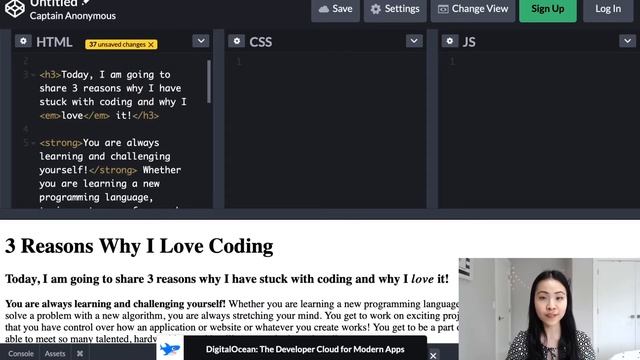Open JS editor settings gear
The width and height of the screenshot is (640, 360).
[x=450, y=41]
